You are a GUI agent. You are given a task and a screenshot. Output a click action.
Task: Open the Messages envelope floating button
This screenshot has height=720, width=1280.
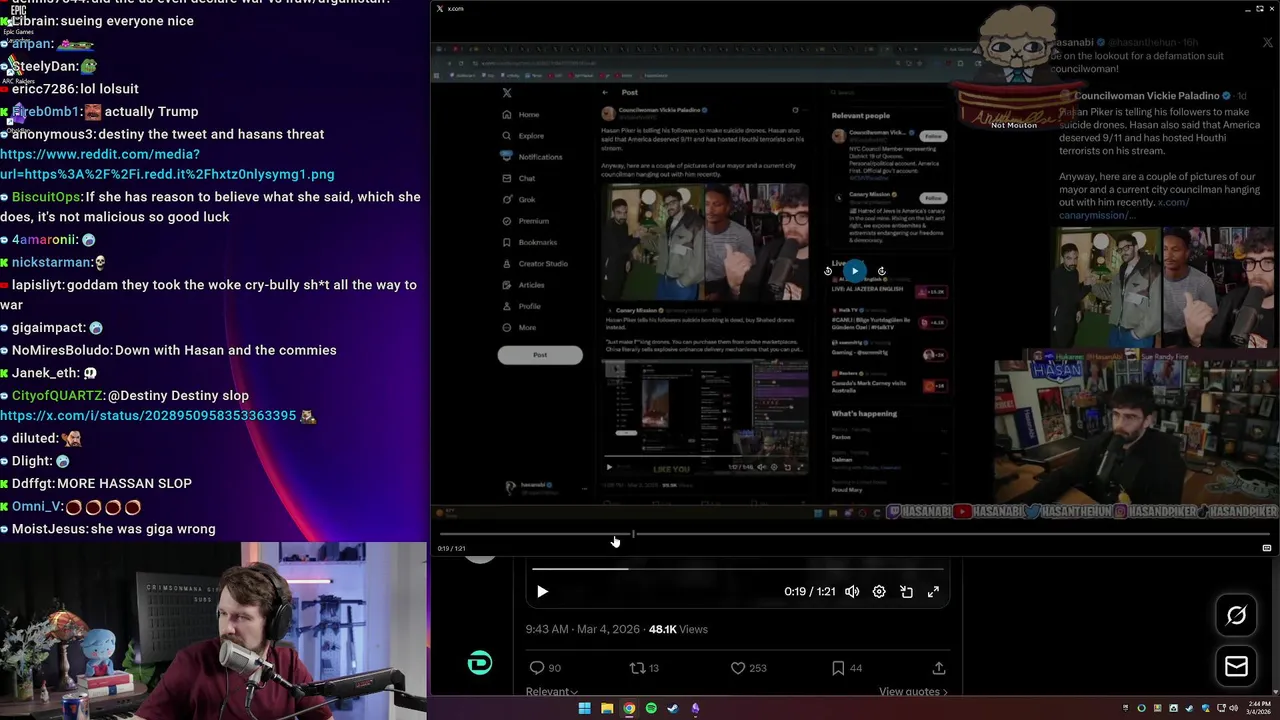(1236, 667)
